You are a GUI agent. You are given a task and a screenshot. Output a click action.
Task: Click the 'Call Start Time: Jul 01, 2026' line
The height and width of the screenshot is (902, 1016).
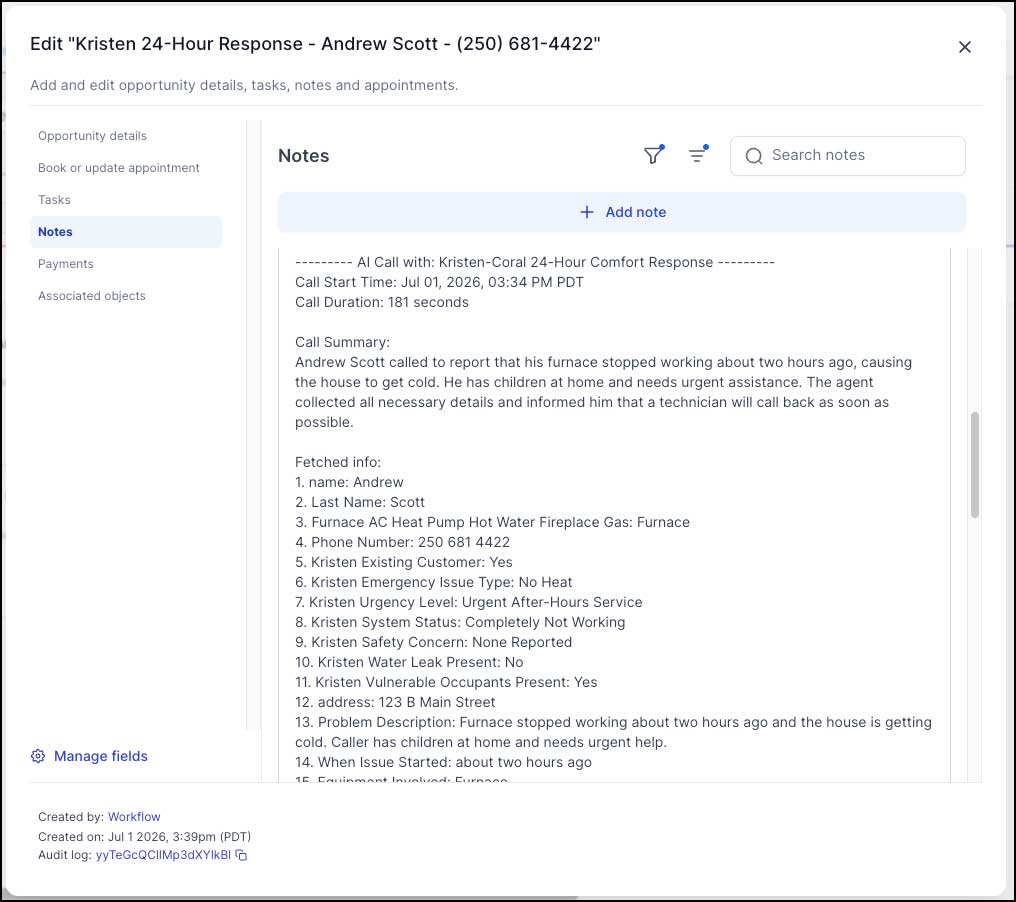click(x=439, y=282)
